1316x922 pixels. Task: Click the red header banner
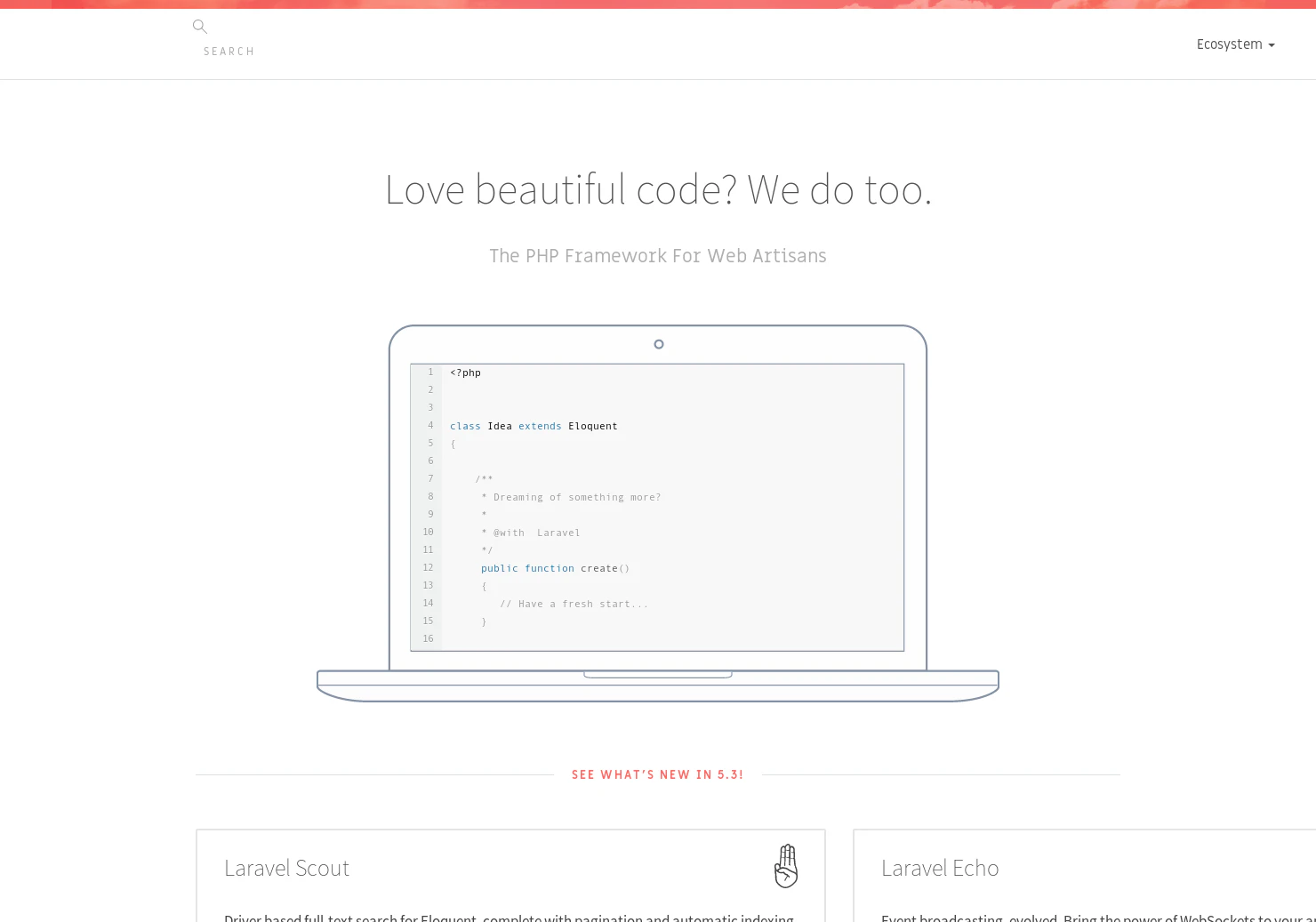click(658, 4)
